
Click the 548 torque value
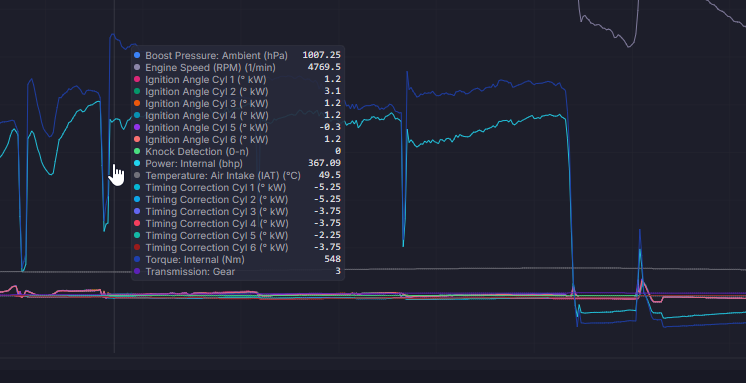coord(334,259)
